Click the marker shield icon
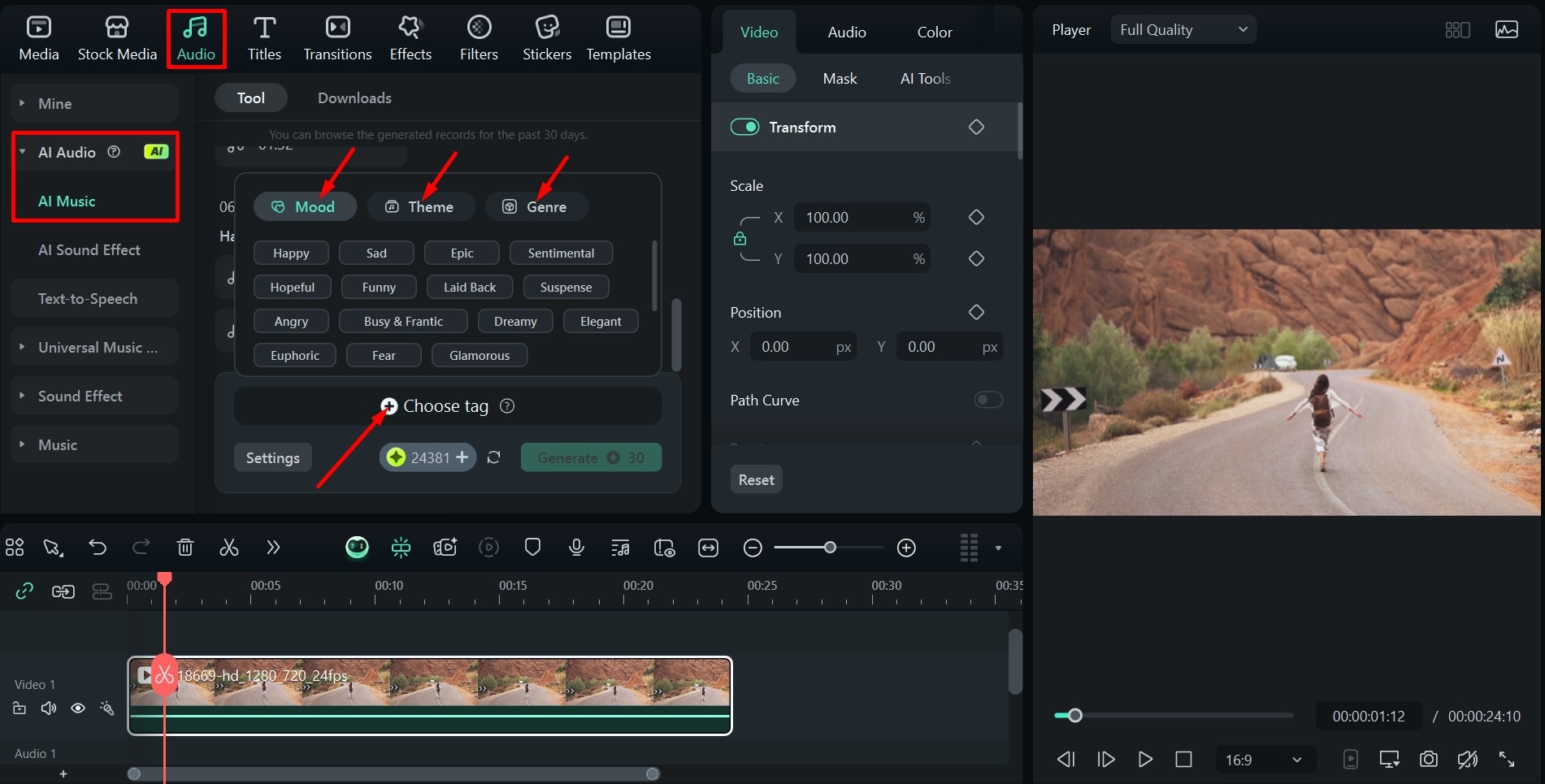 click(532, 548)
